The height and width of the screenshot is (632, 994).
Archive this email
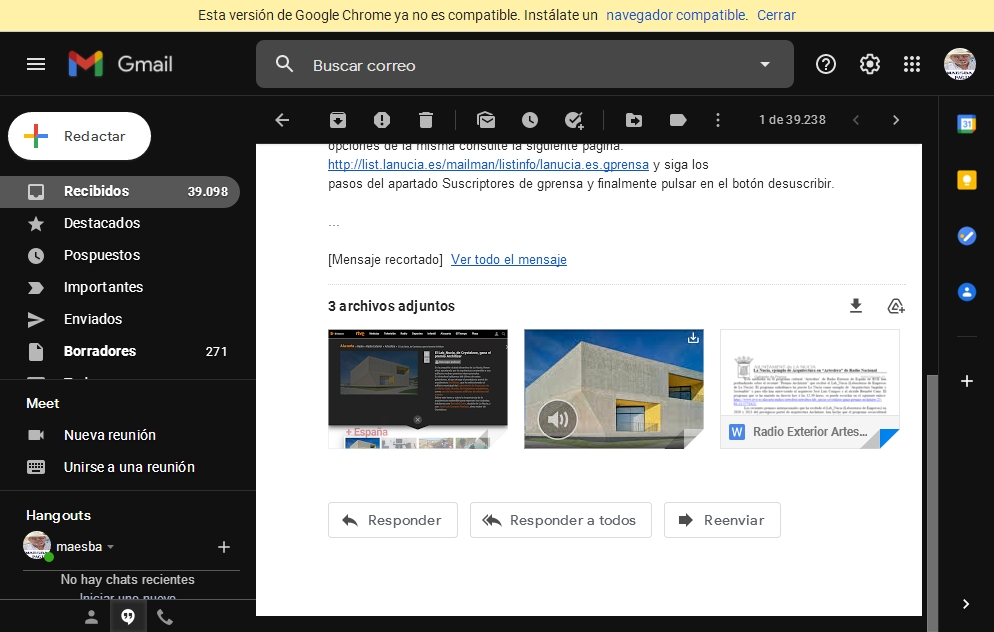(x=337, y=119)
